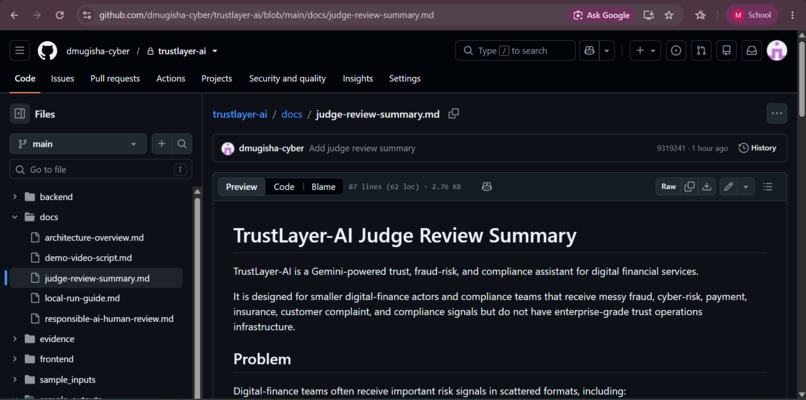806x400 pixels.
Task: Open the dmugisha-cyber commit author link
Action: (x=271, y=148)
